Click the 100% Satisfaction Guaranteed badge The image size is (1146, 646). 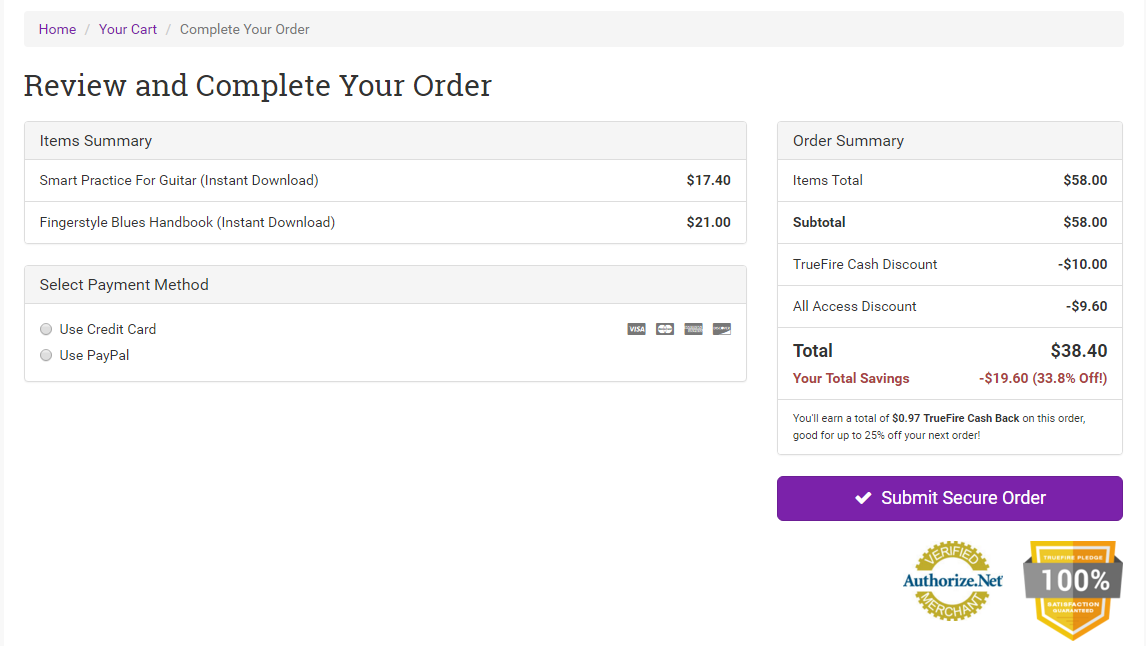1073,589
